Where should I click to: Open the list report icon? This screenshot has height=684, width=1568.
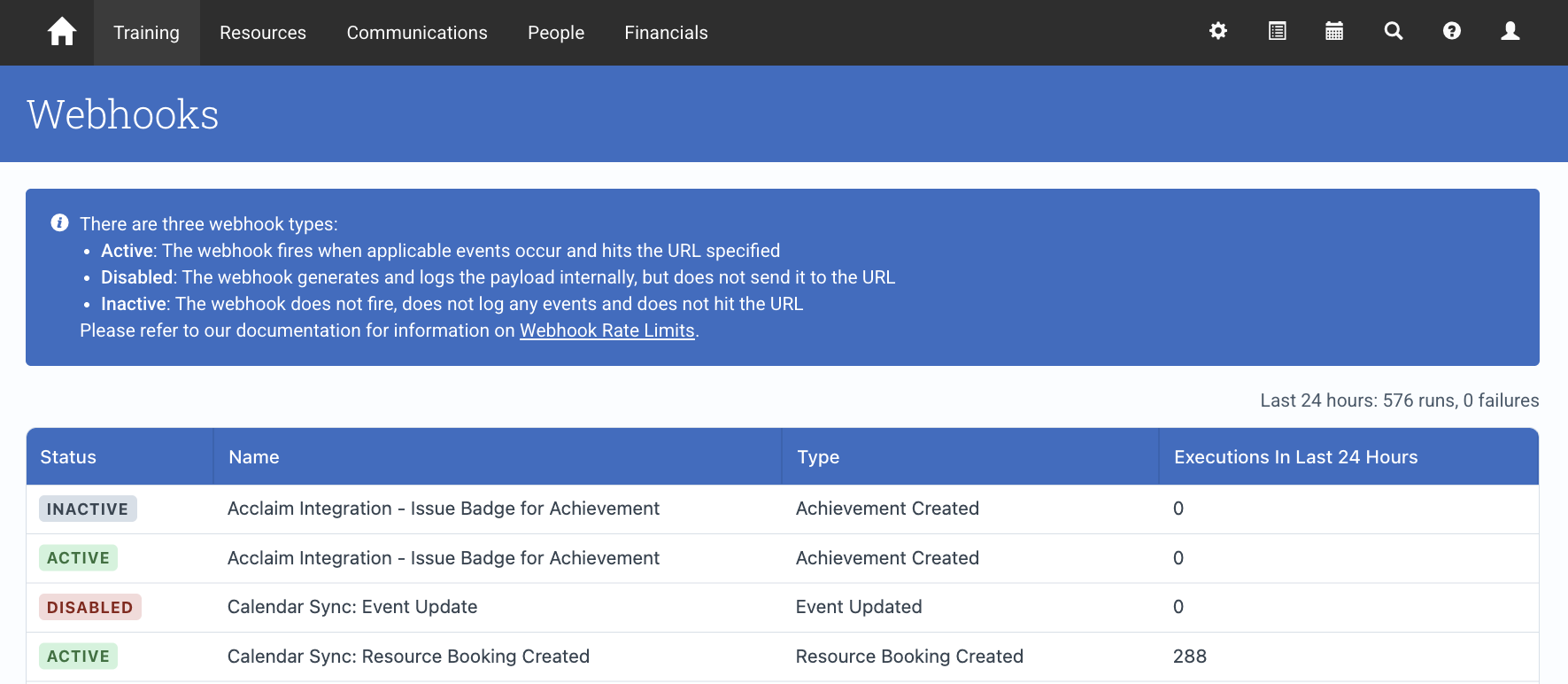1277,31
